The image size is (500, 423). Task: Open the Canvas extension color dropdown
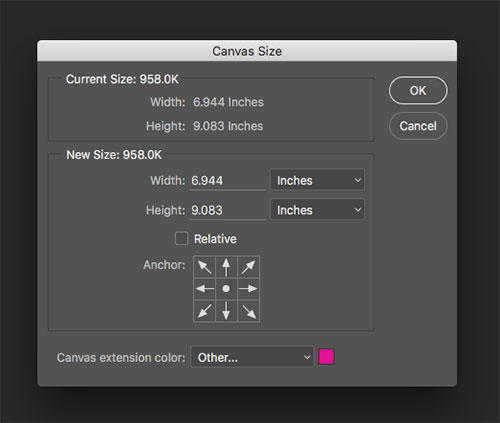(x=252, y=357)
